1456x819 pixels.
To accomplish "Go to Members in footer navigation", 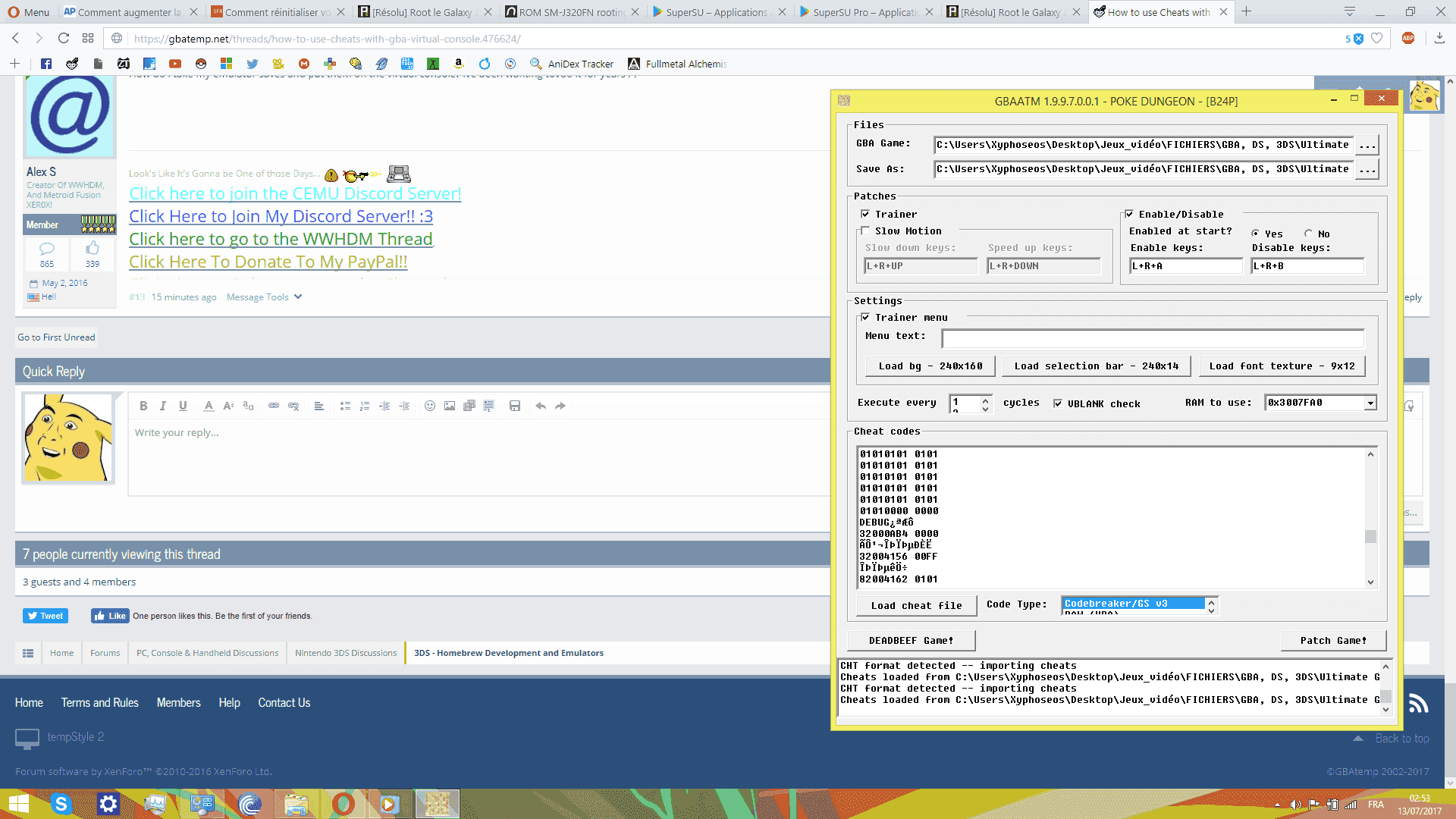I will click(x=179, y=703).
